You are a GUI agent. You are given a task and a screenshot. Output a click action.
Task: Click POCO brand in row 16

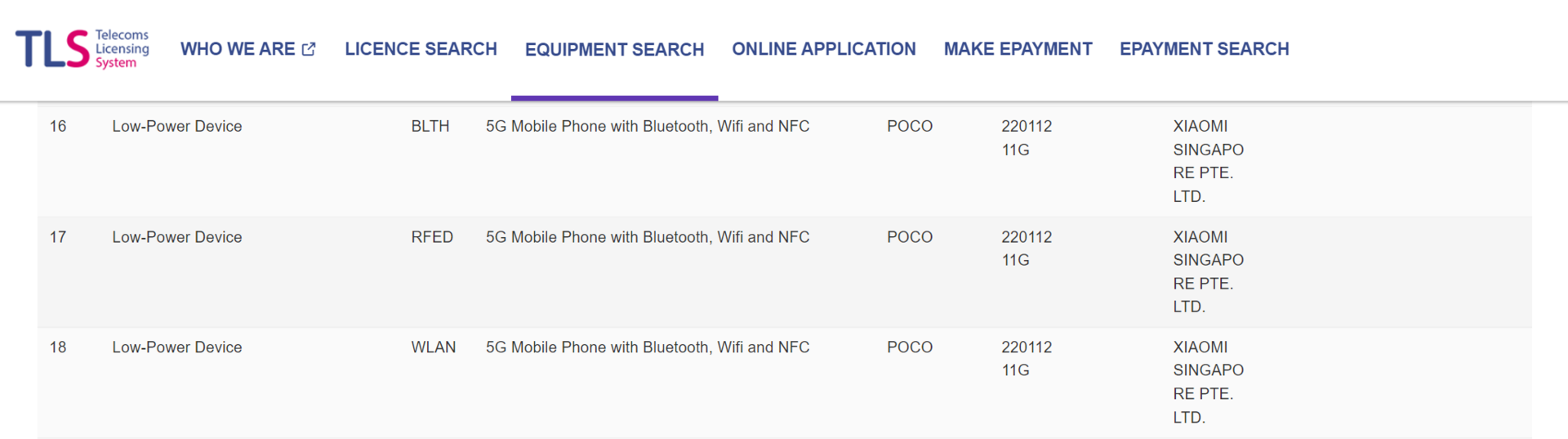[x=910, y=126]
